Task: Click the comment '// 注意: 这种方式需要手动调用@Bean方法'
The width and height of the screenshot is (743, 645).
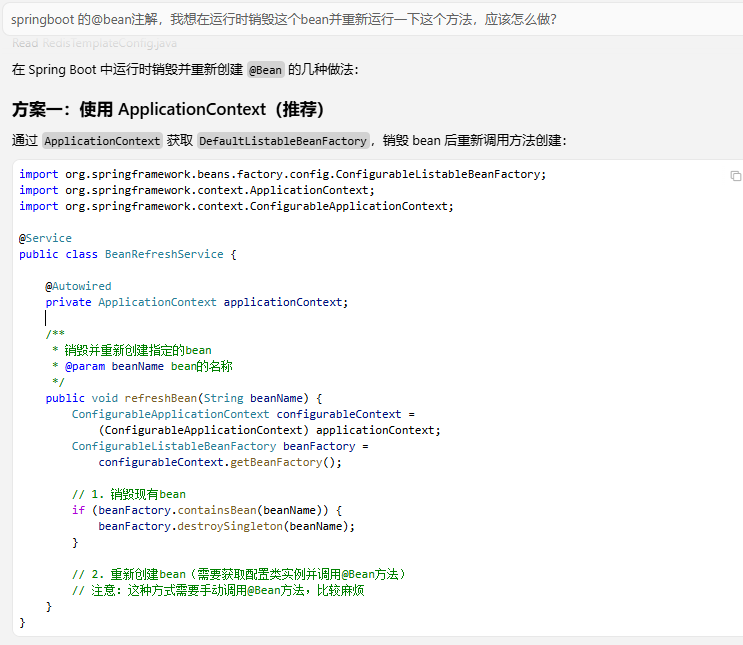Action: point(218,590)
